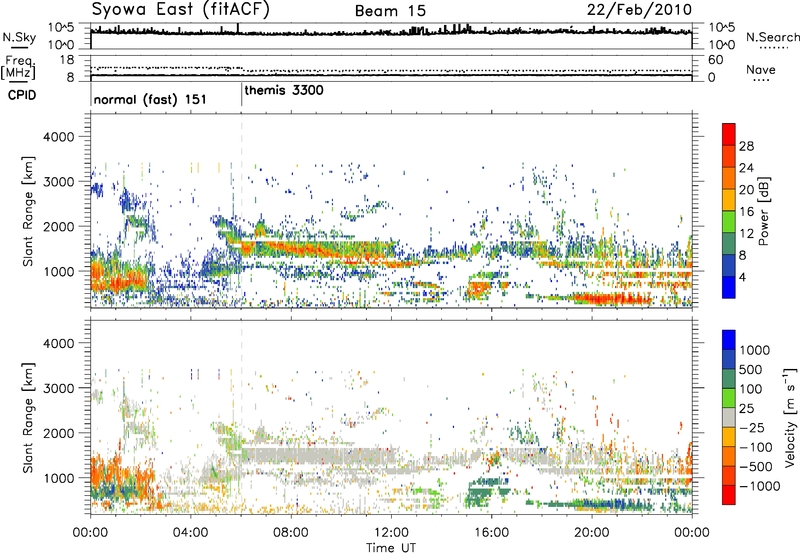Click the '18' frequency axis tick
The height and width of the screenshot is (554, 800).
coord(67,60)
